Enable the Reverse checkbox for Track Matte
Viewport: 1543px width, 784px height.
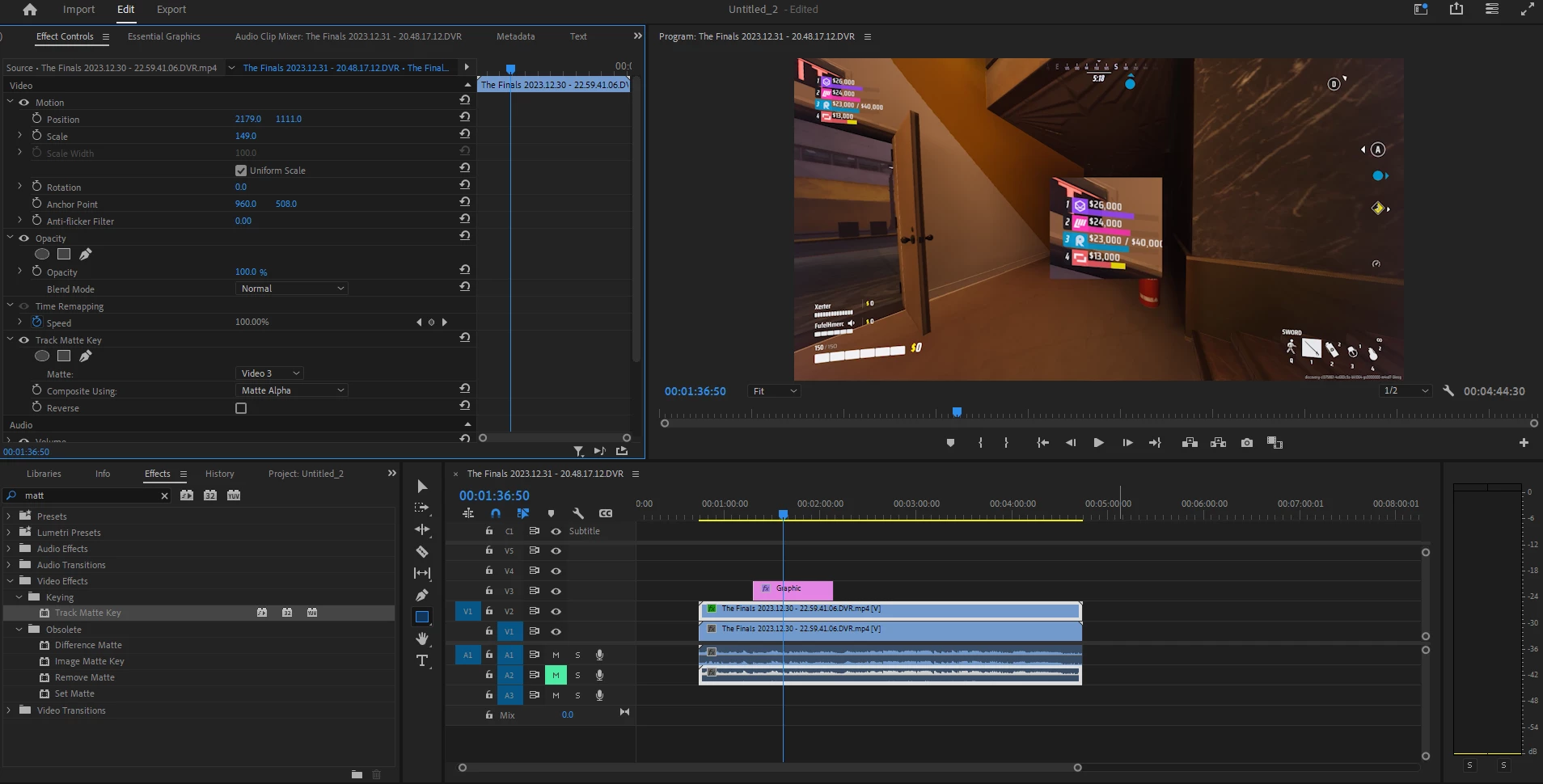(x=241, y=408)
